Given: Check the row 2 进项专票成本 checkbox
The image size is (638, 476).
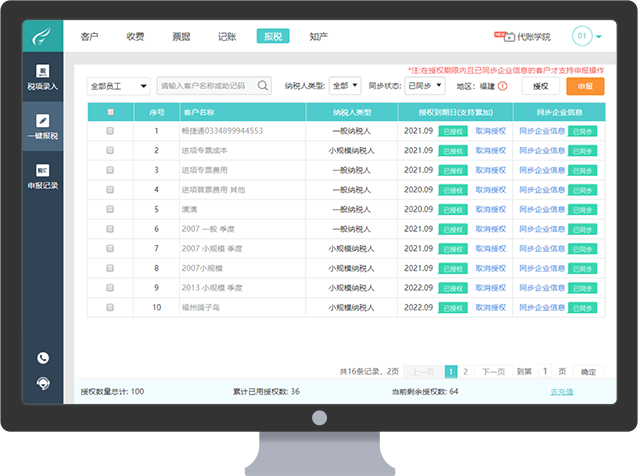Looking at the screenshot, I should [110, 150].
